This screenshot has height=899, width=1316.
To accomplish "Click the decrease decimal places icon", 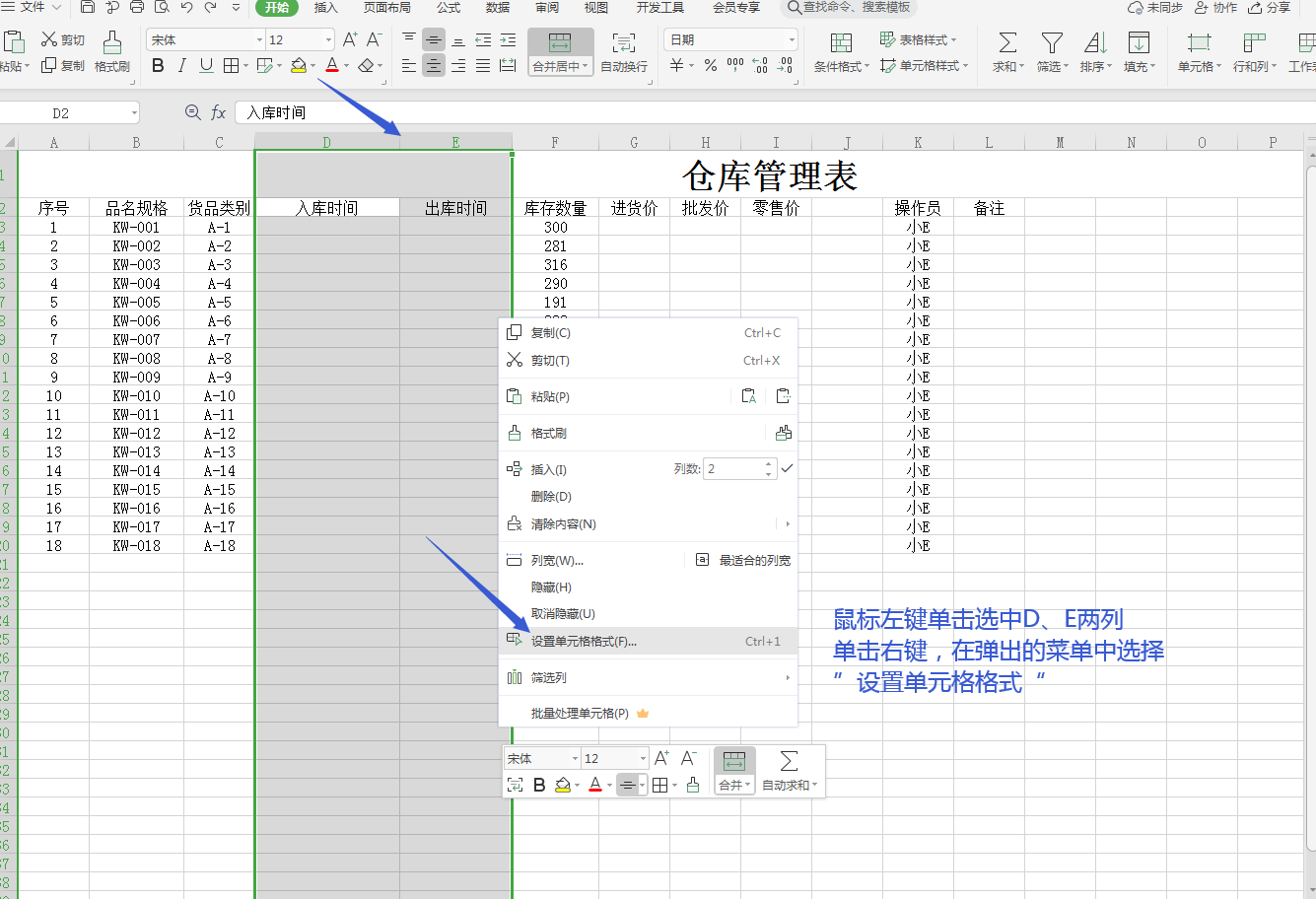I will tap(785, 66).
